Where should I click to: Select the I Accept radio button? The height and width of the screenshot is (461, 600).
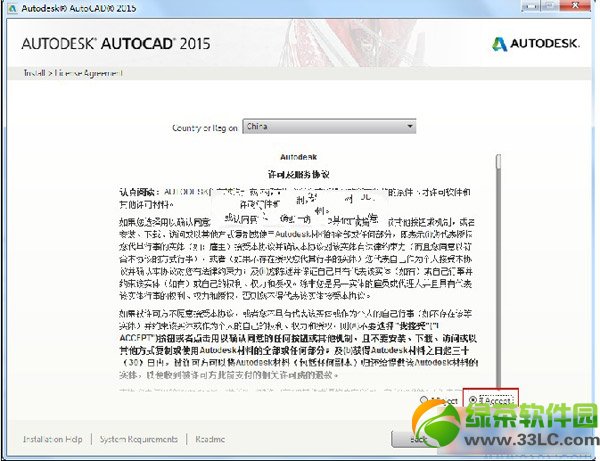[x=473, y=400]
